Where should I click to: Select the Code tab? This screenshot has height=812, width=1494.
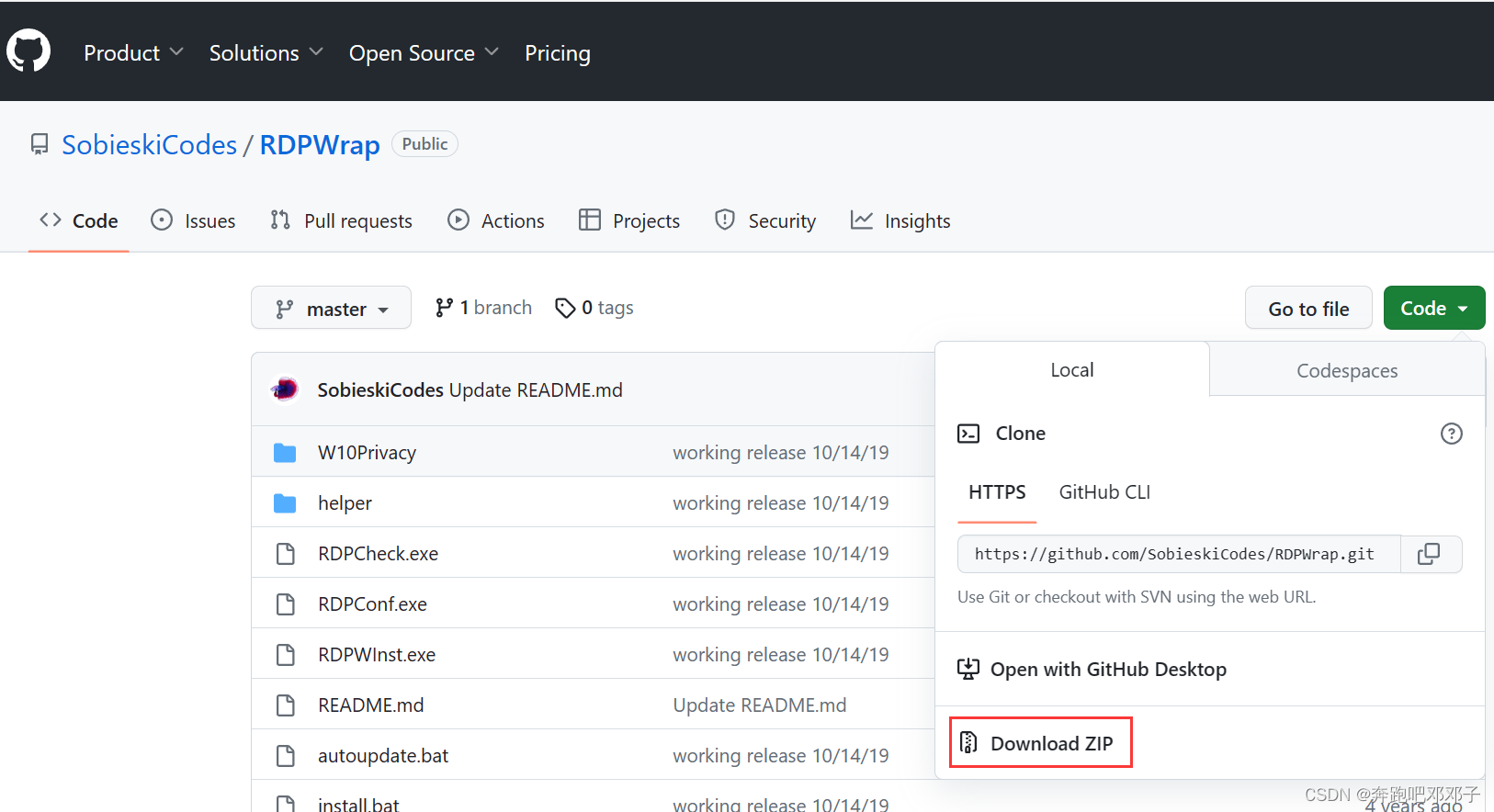(x=79, y=221)
